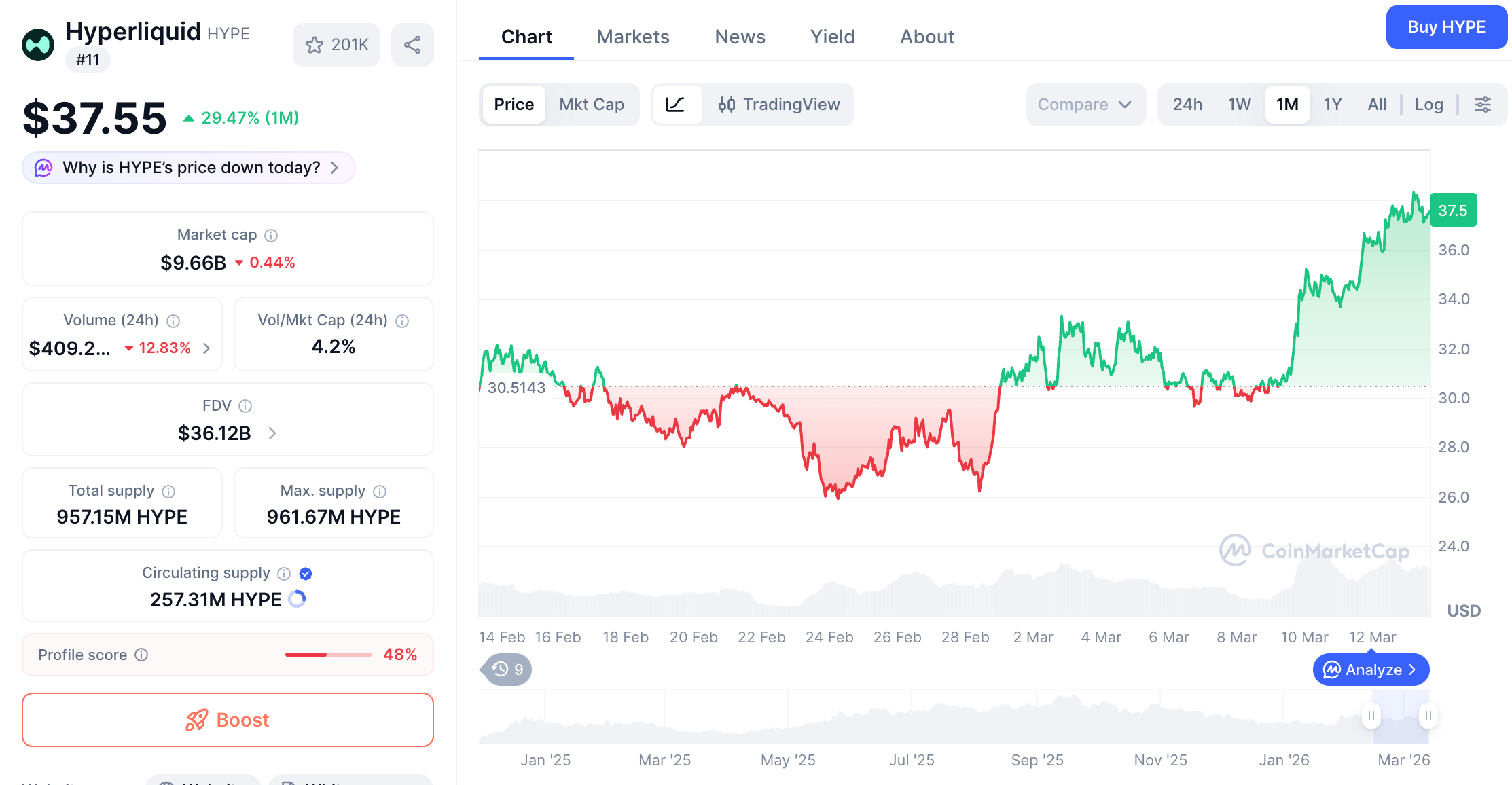
Task: Click the Hyperliquid logo icon
Action: 38,45
